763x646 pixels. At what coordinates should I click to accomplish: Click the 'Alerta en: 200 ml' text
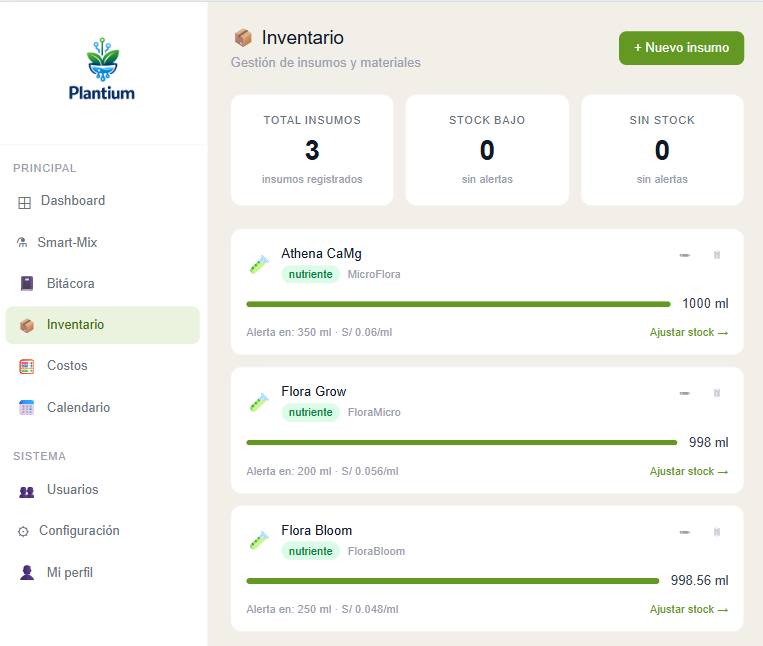[289, 471]
